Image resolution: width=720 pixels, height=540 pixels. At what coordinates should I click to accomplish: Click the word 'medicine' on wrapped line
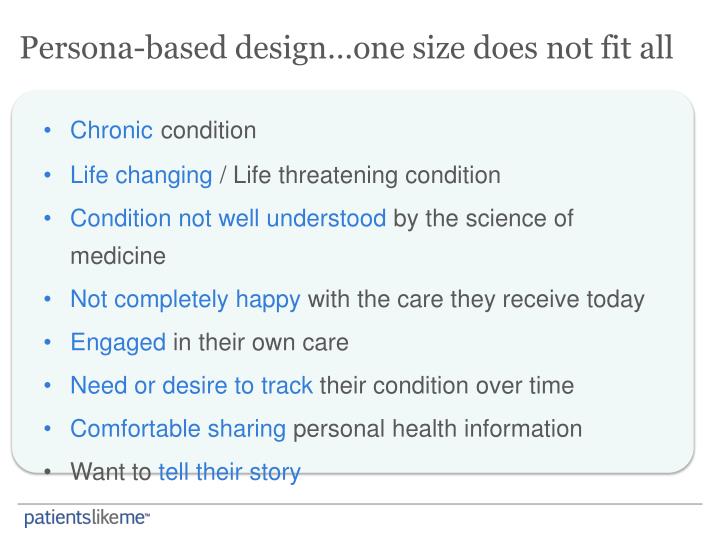click(118, 256)
